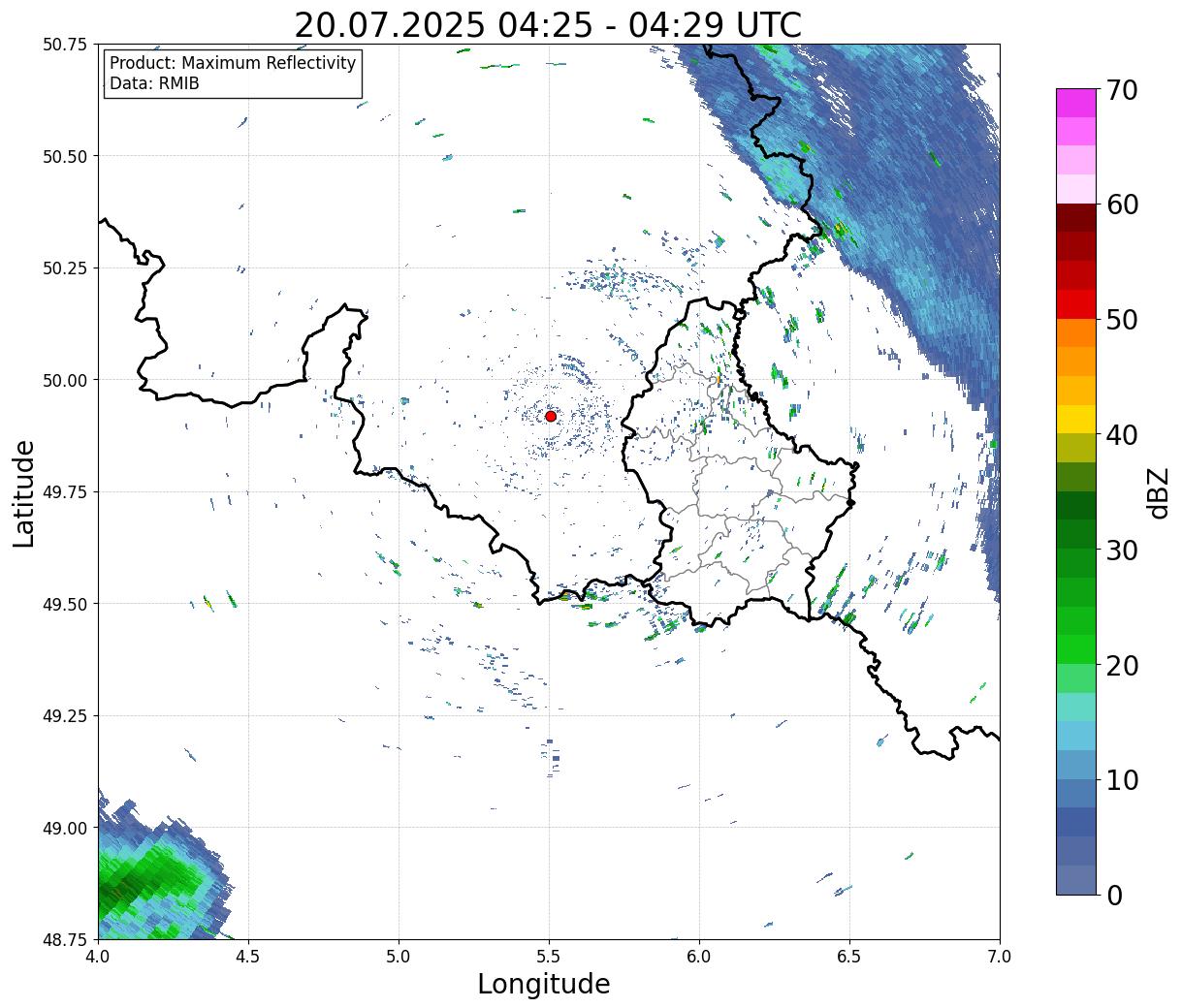The image size is (1182, 1008).
Task: Click the colorbar tick label 30
Action: [x=1121, y=550]
